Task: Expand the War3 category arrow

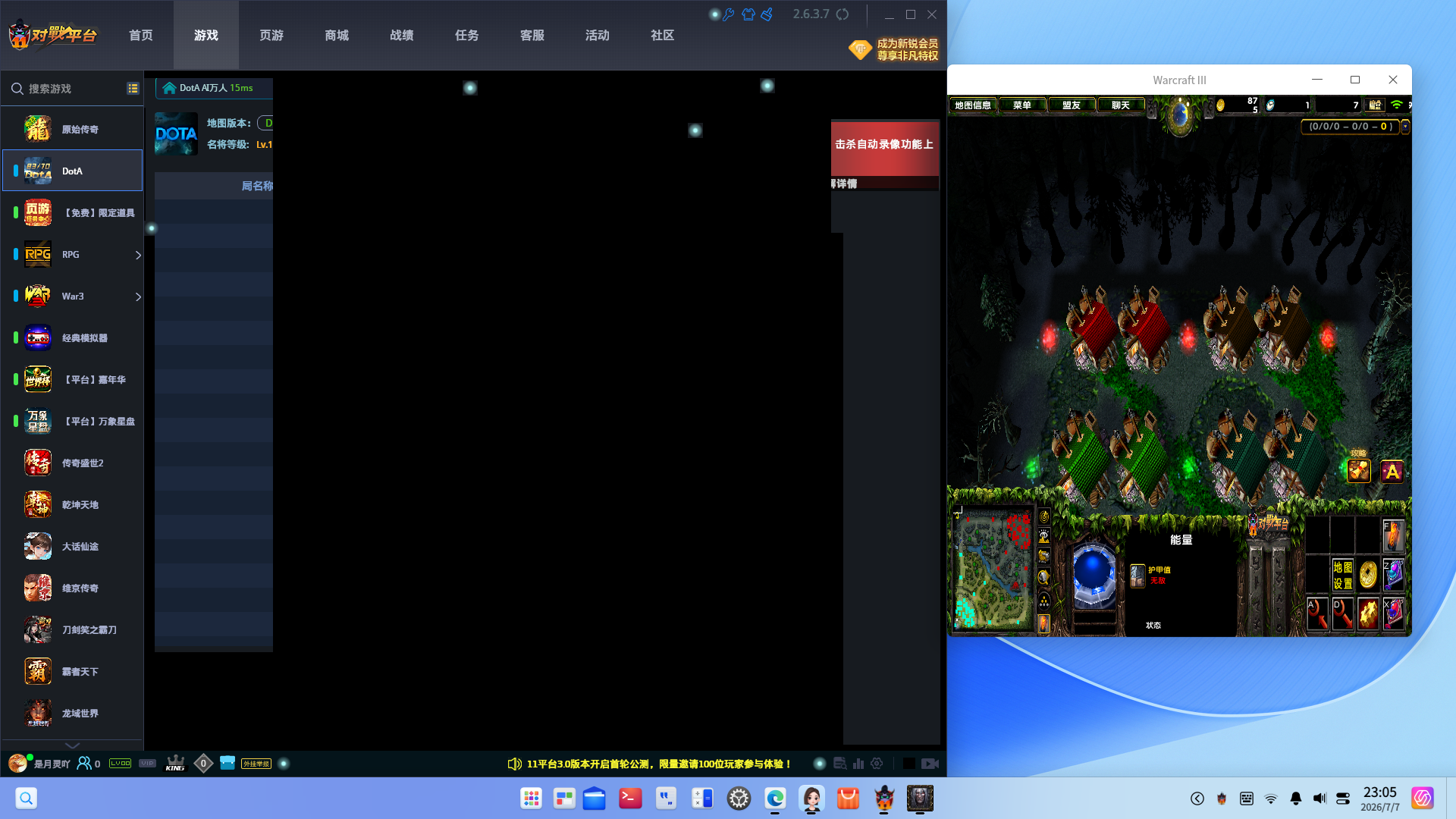Action: pyautogui.click(x=138, y=297)
